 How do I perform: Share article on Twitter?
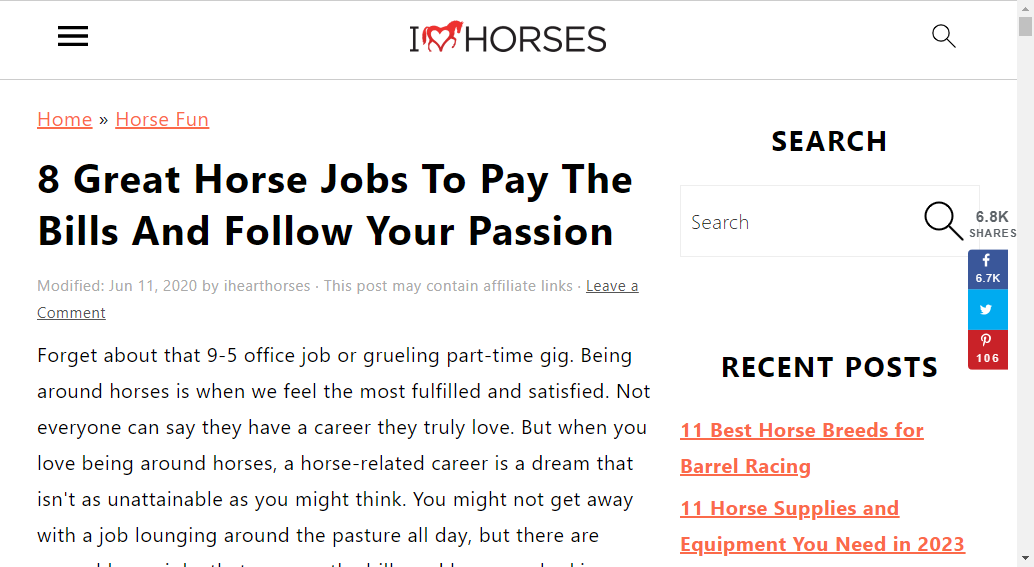[987, 309]
